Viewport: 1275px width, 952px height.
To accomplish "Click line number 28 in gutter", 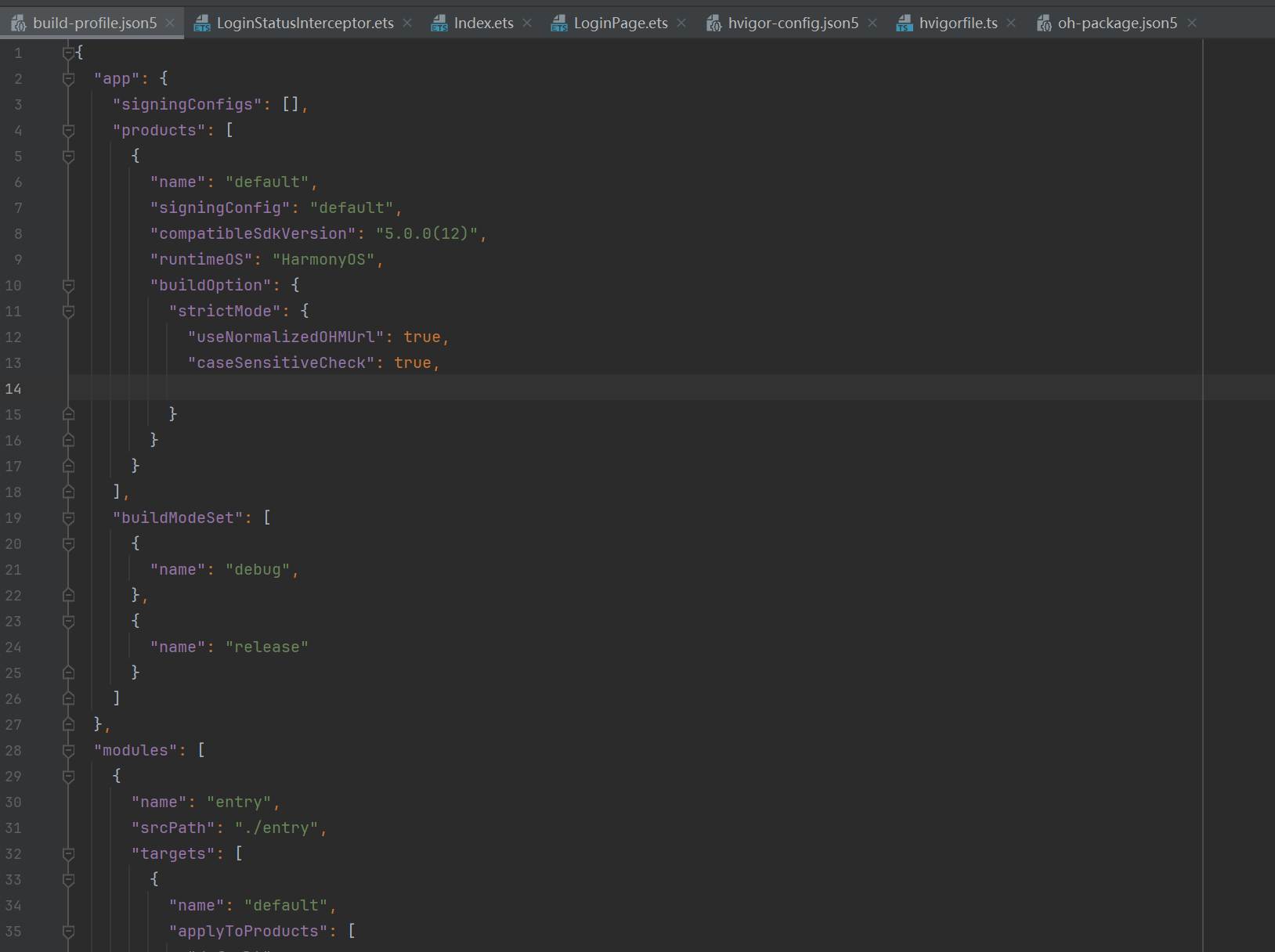I will pos(13,751).
